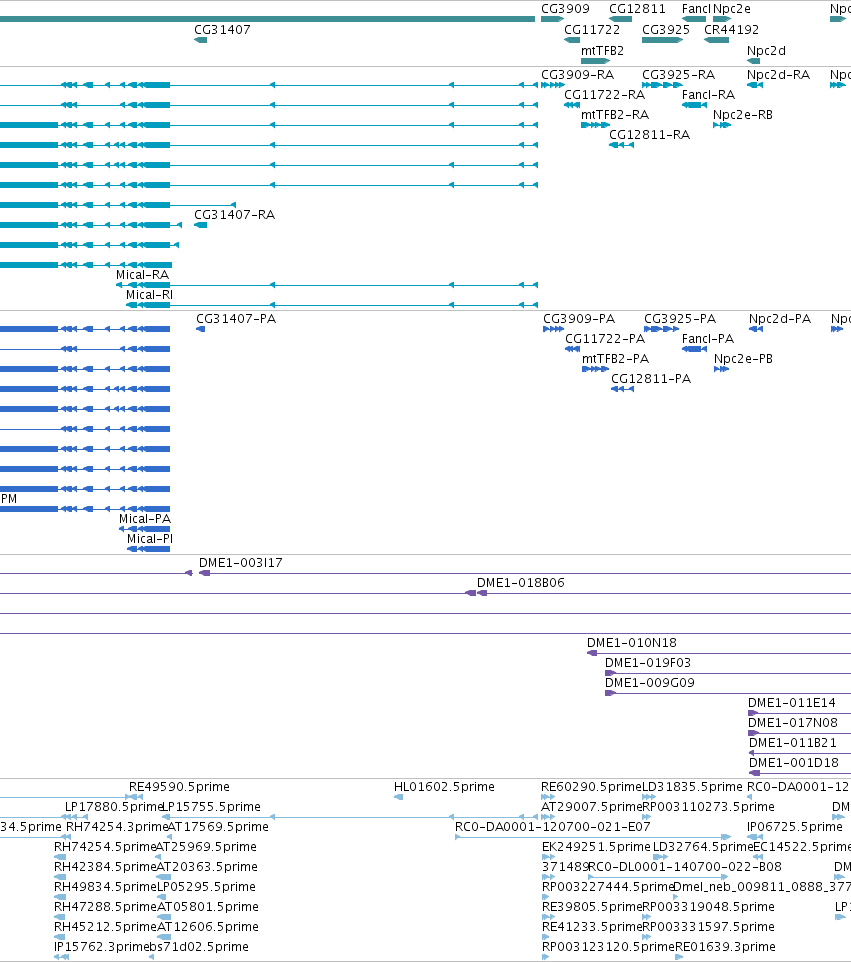Select the mtTFB2 gene label
The height and width of the screenshot is (962, 851).
[x=603, y=50]
